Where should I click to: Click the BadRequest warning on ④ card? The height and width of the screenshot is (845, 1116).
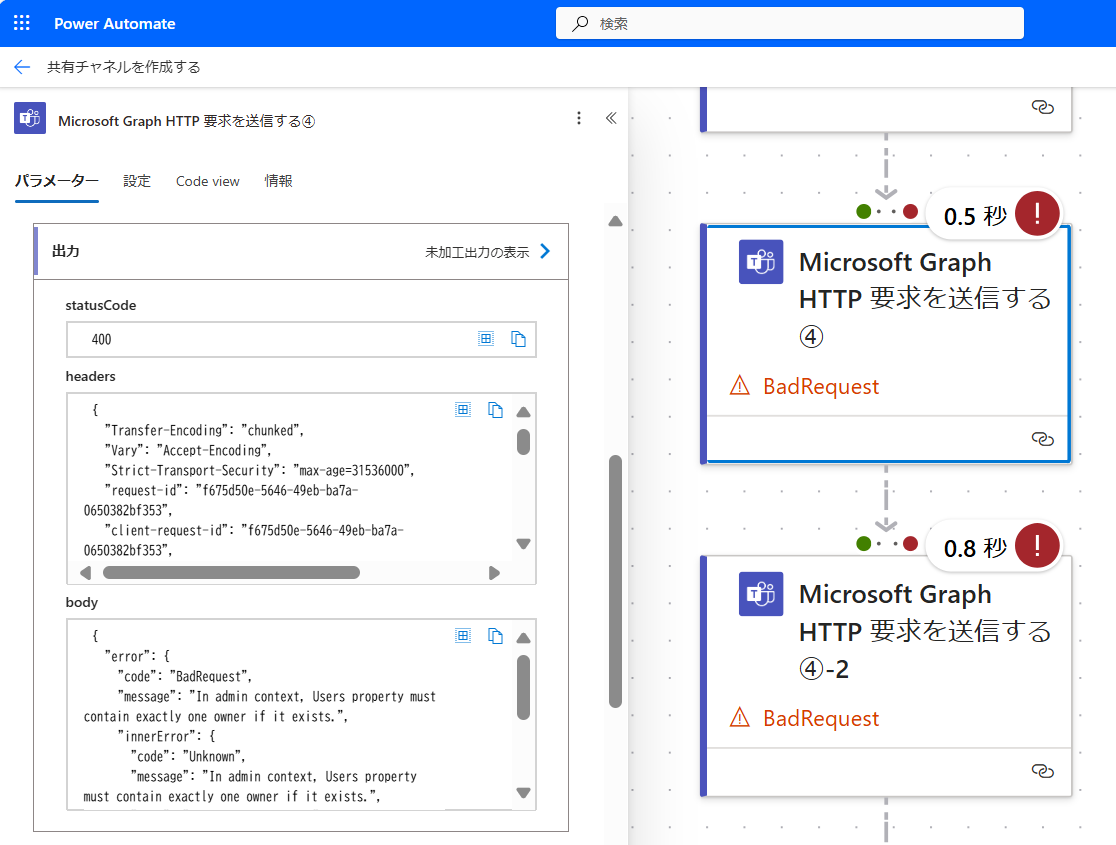point(821,387)
